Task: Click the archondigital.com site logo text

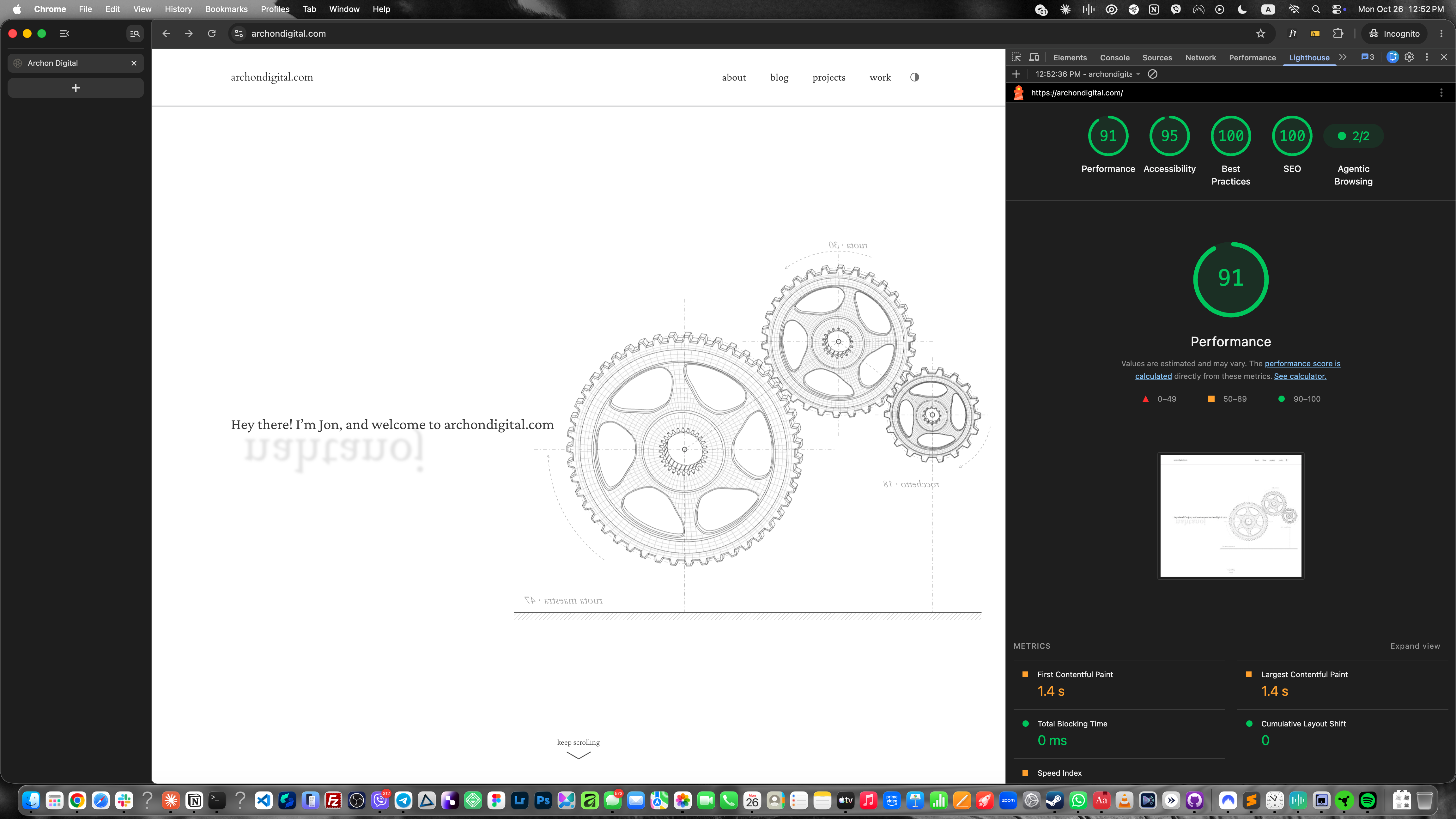Action: 272,77
